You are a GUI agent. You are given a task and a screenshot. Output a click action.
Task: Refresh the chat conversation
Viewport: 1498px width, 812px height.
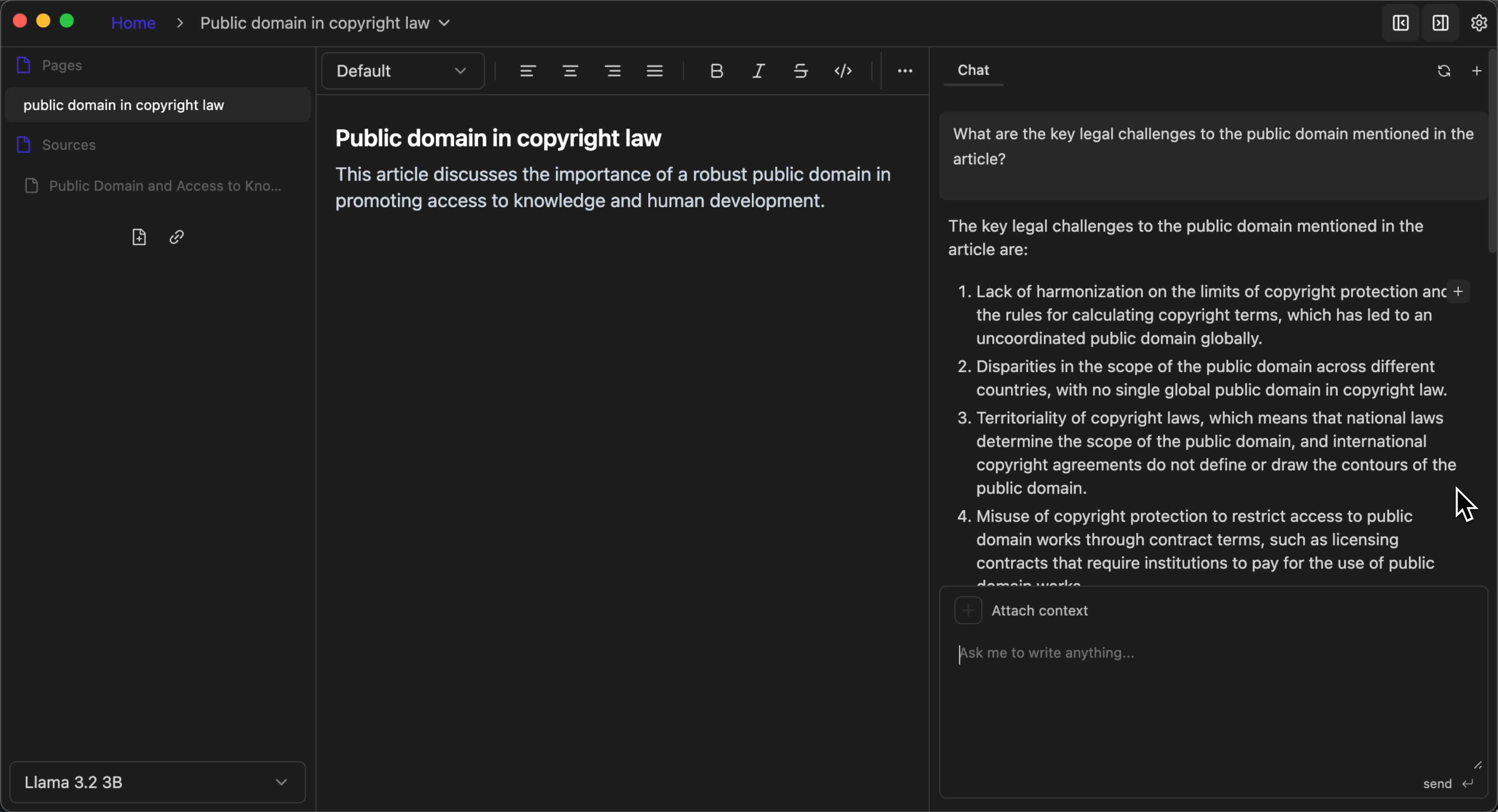[1443, 71]
